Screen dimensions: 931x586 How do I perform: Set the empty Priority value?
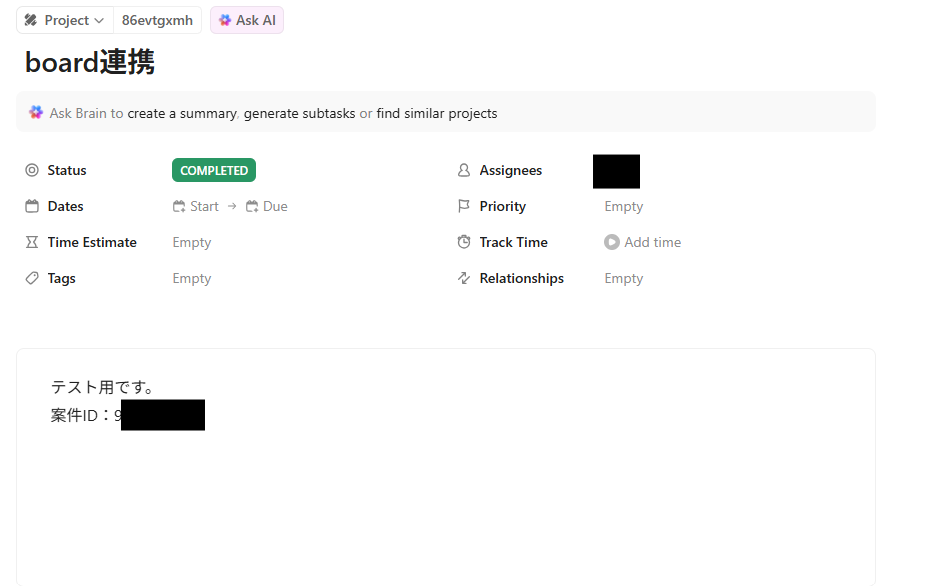tap(623, 207)
